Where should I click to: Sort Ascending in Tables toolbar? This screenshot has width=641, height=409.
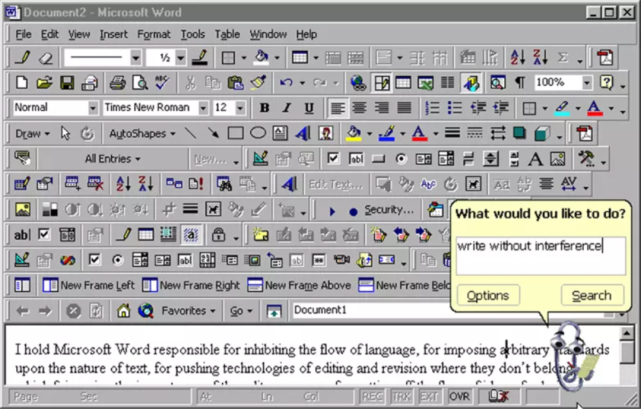pyautogui.click(x=518, y=58)
